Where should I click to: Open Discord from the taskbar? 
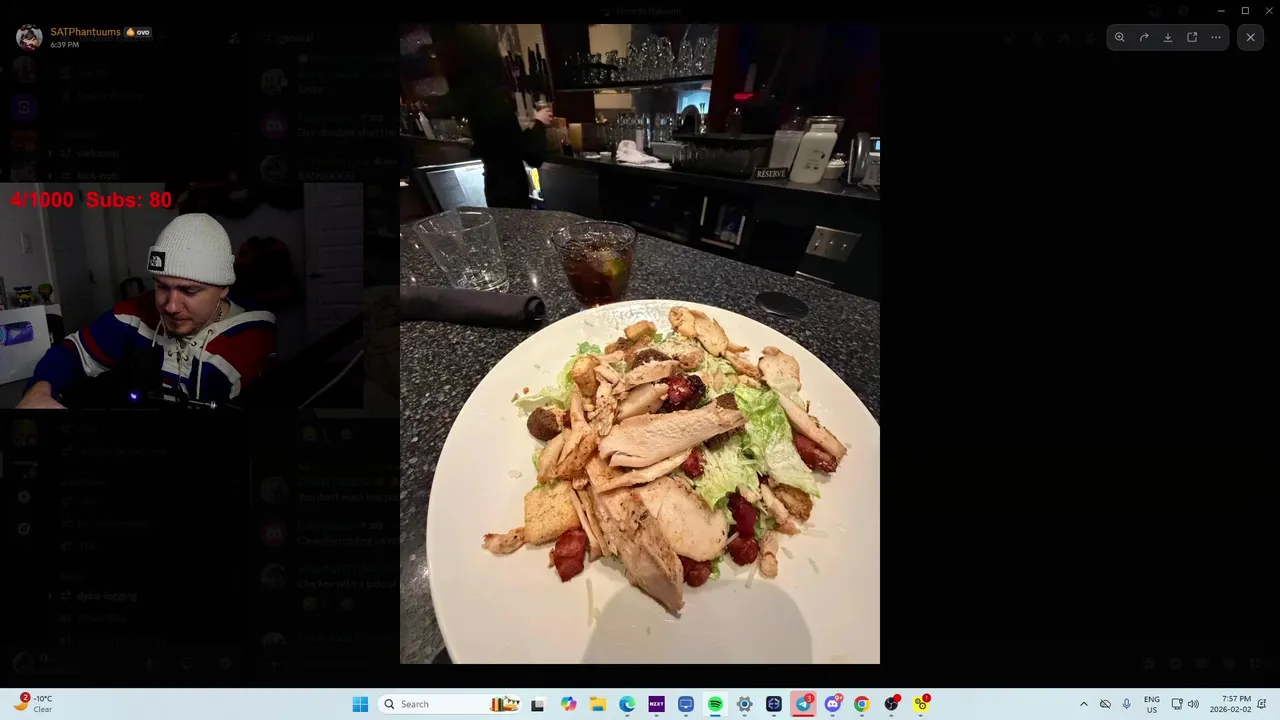coord(833,704)
